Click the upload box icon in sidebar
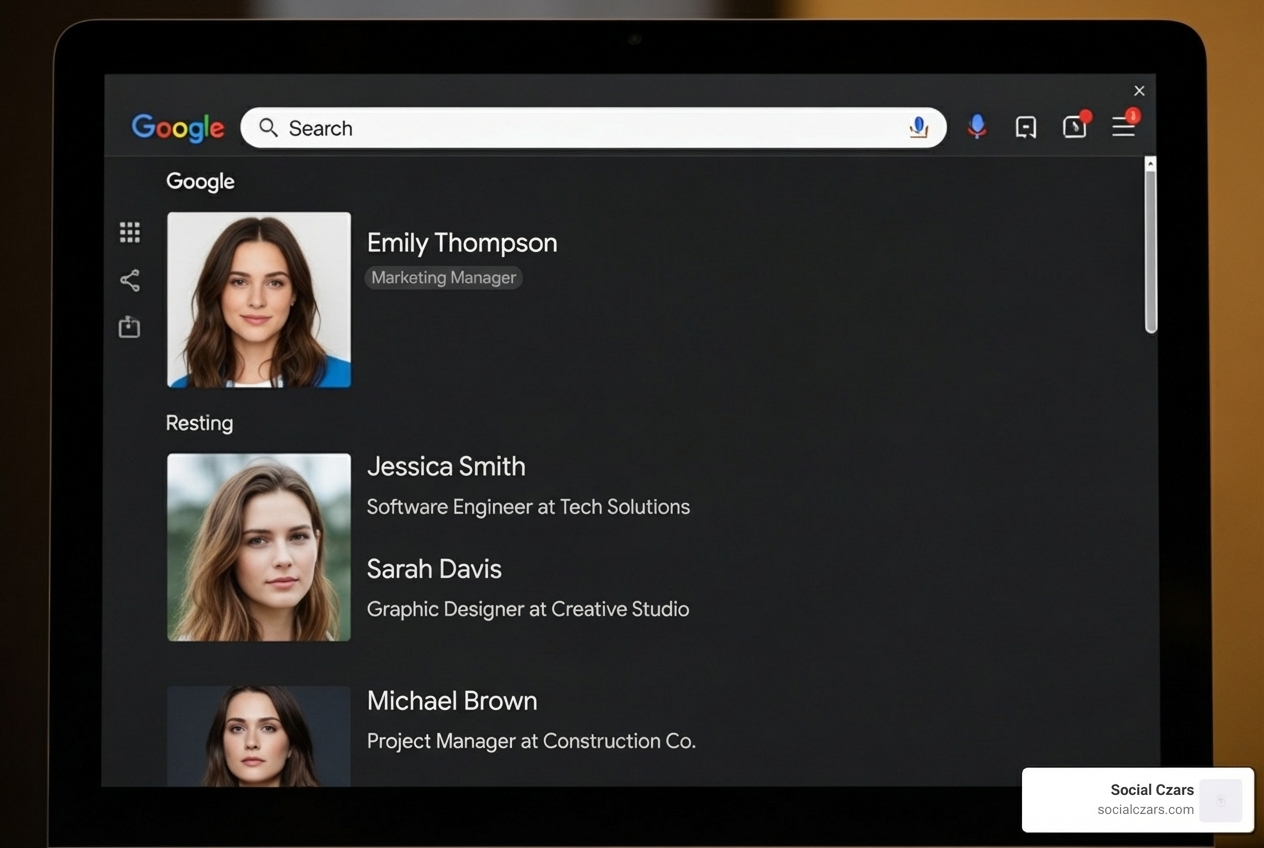 129,327
